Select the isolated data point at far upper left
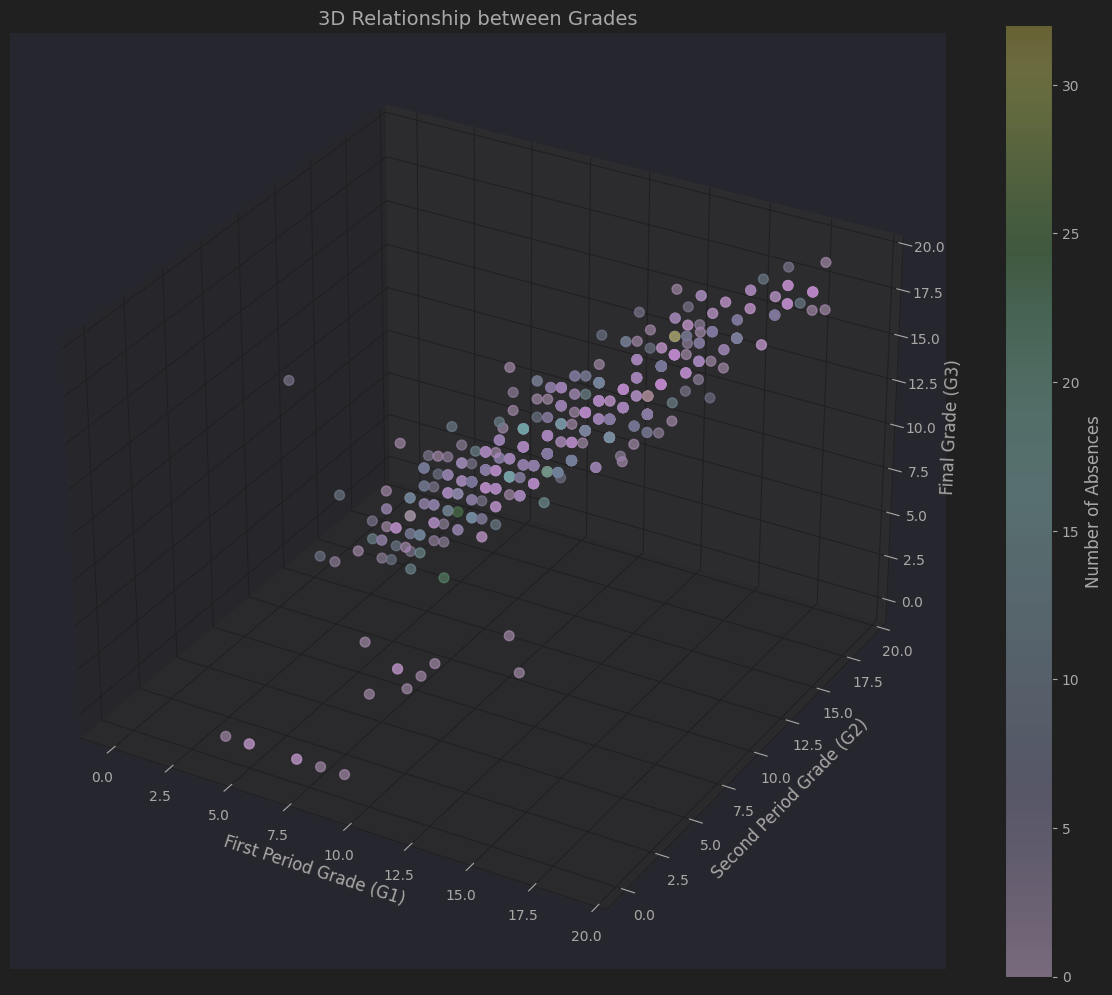1112x995 pixels. (289, 380)
